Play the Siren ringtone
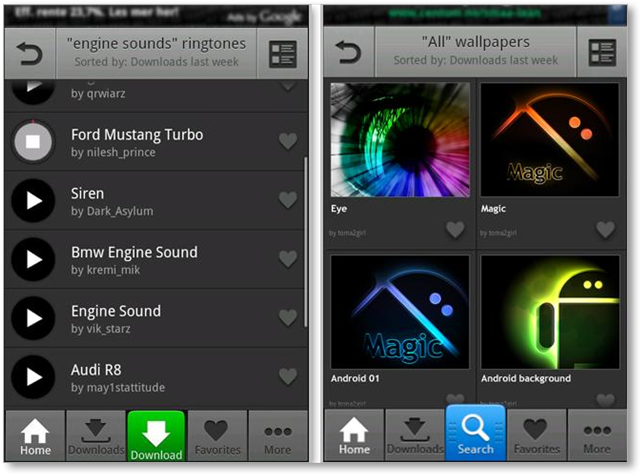This screenshot has height=474, width=640. click(x=33, y=200)
